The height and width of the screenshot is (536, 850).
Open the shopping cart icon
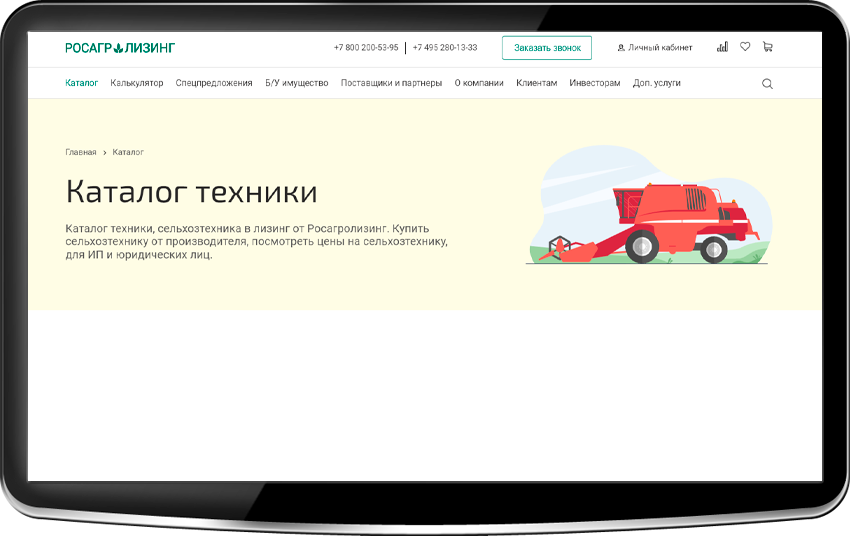(x=768, y=47)
